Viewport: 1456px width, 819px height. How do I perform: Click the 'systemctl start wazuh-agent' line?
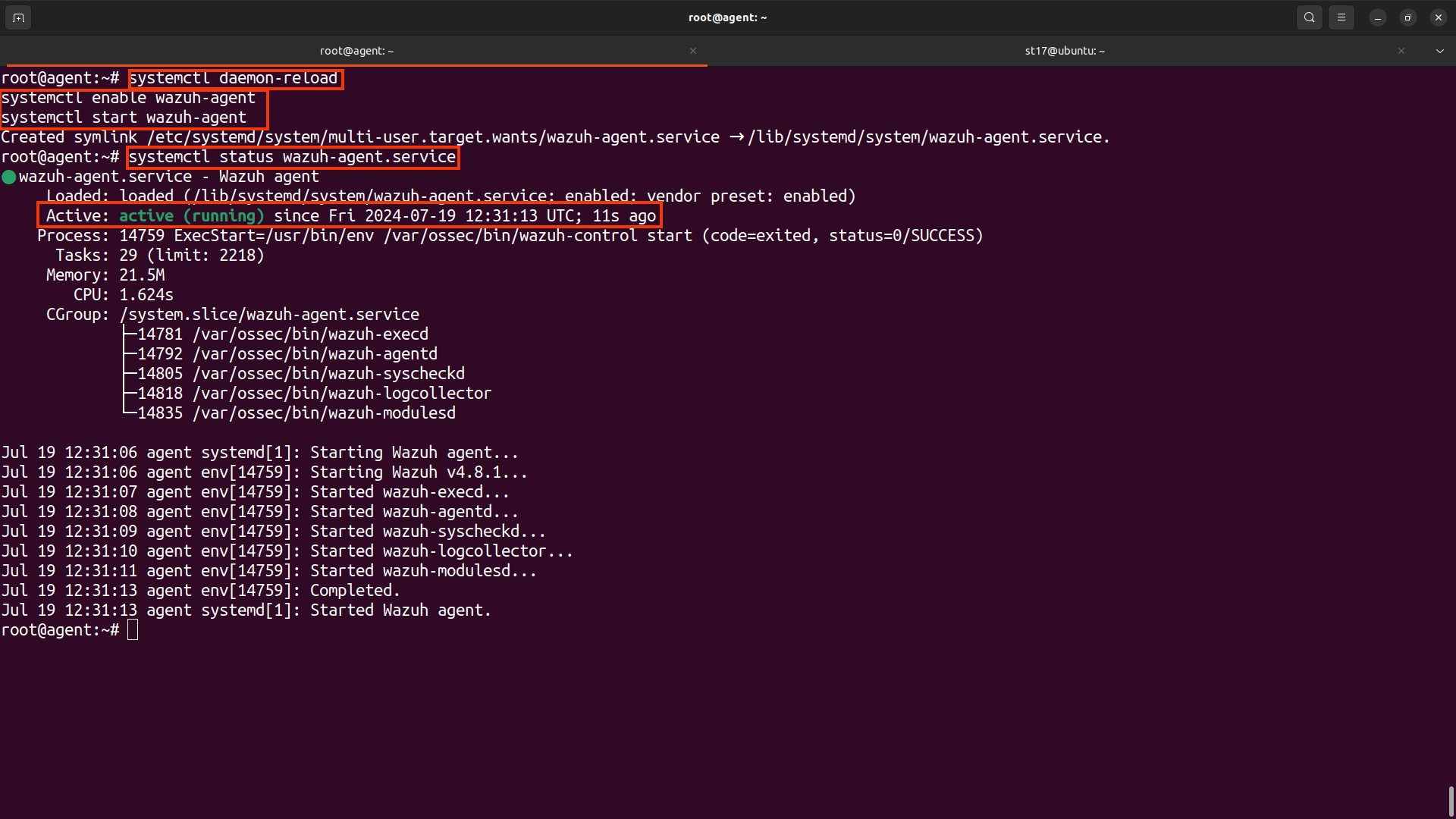(124, 118)
